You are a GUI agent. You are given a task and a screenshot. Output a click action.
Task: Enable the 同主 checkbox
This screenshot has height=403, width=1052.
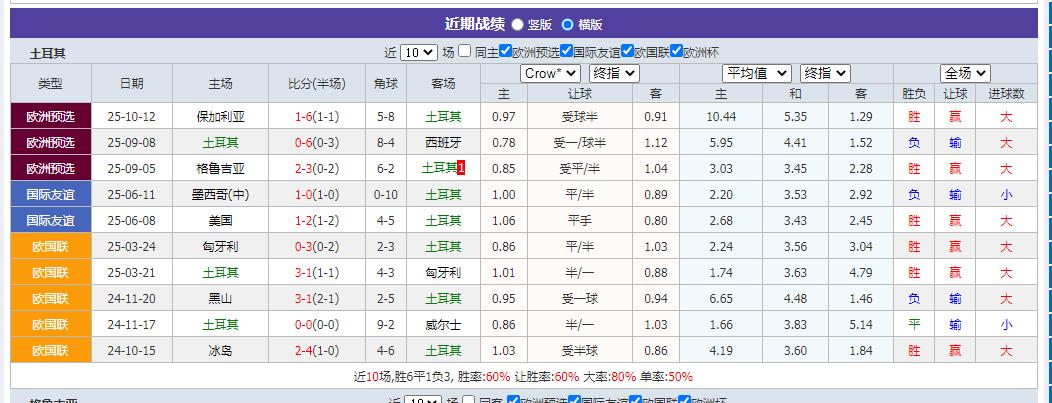(x=465, y=52)
